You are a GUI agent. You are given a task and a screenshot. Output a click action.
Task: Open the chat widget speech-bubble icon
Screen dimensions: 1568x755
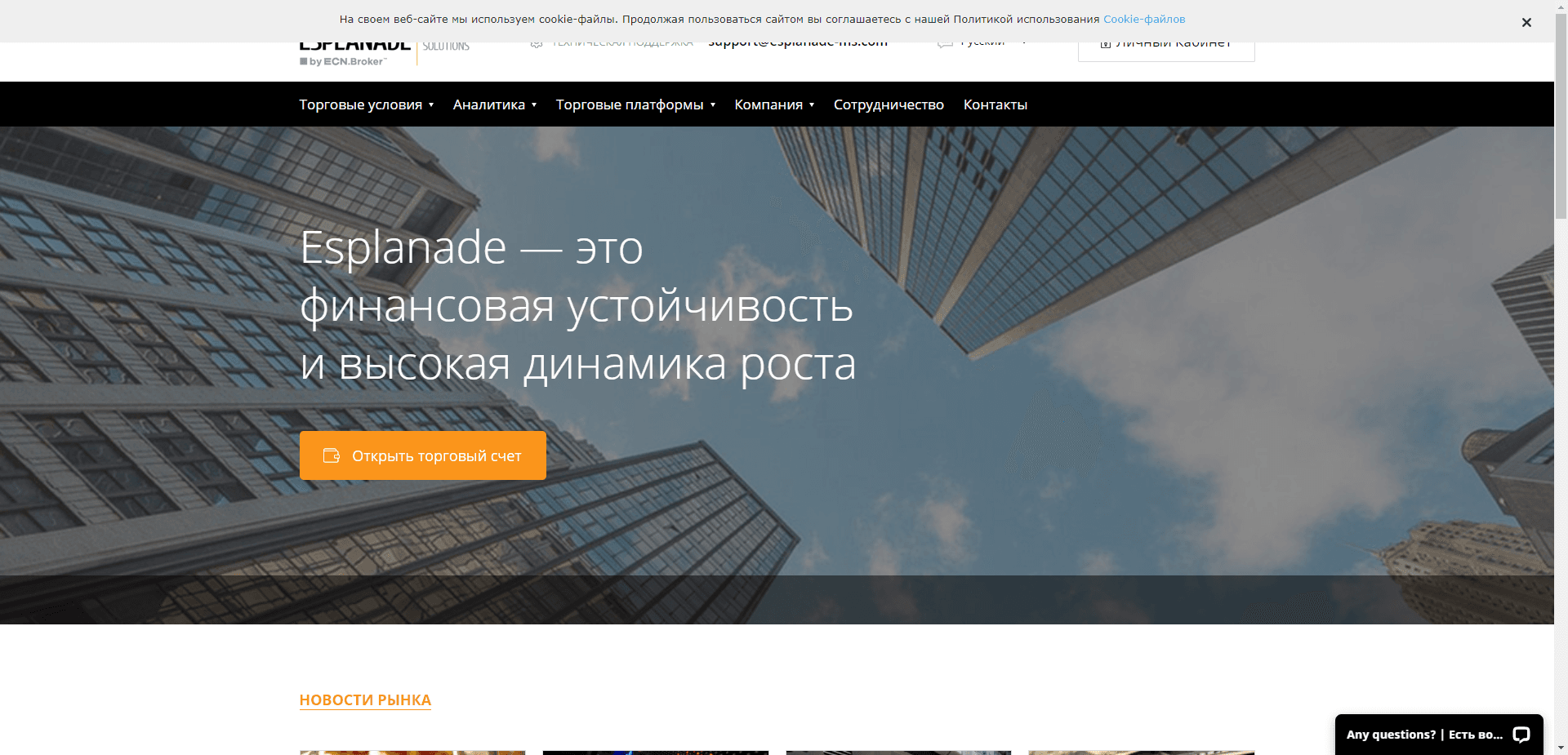coord(1521,734)
